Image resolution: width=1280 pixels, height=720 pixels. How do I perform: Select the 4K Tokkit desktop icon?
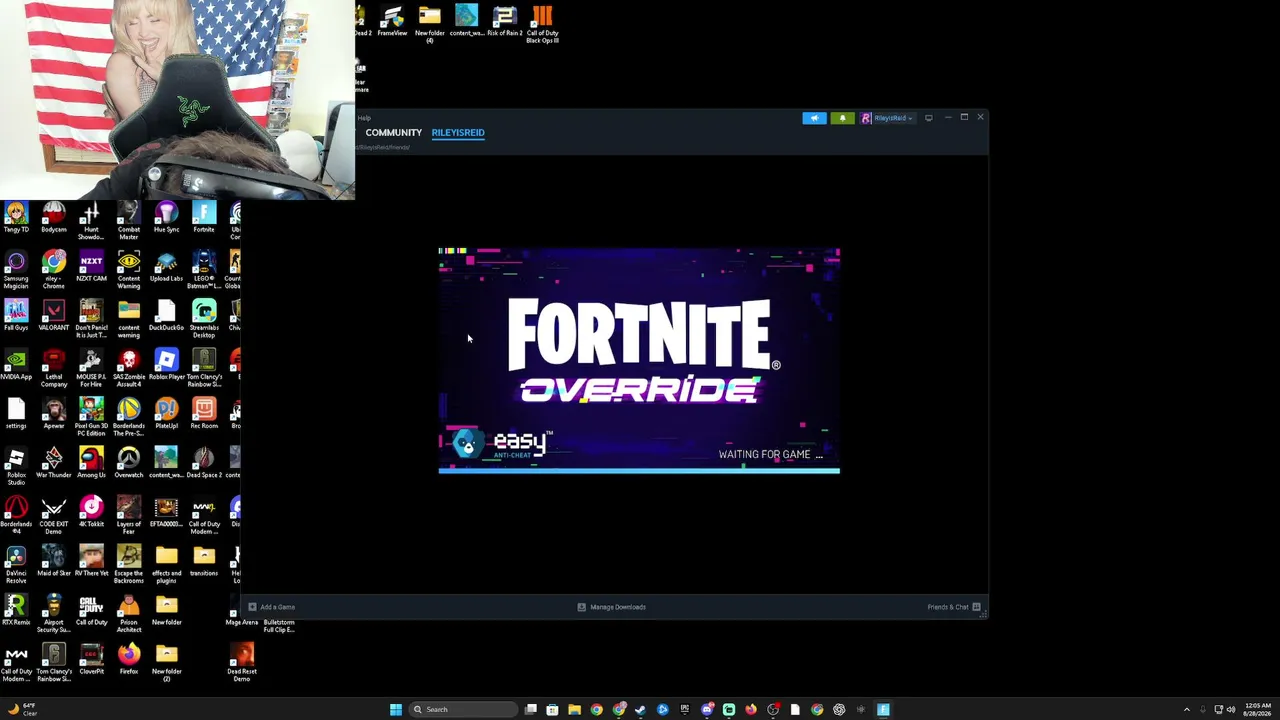coord(91,511)
